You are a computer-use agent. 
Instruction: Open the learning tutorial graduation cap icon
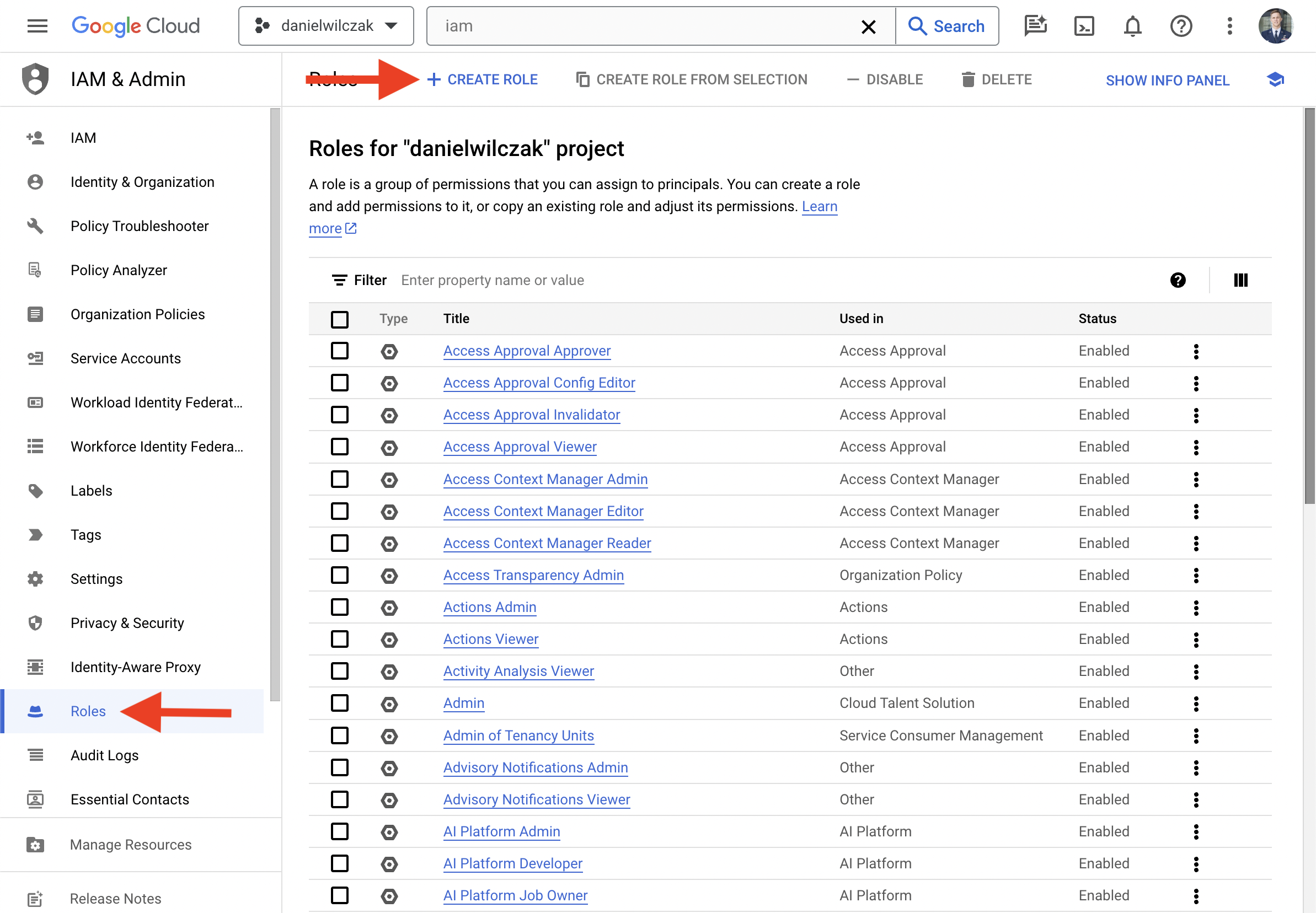point(1275,79)
